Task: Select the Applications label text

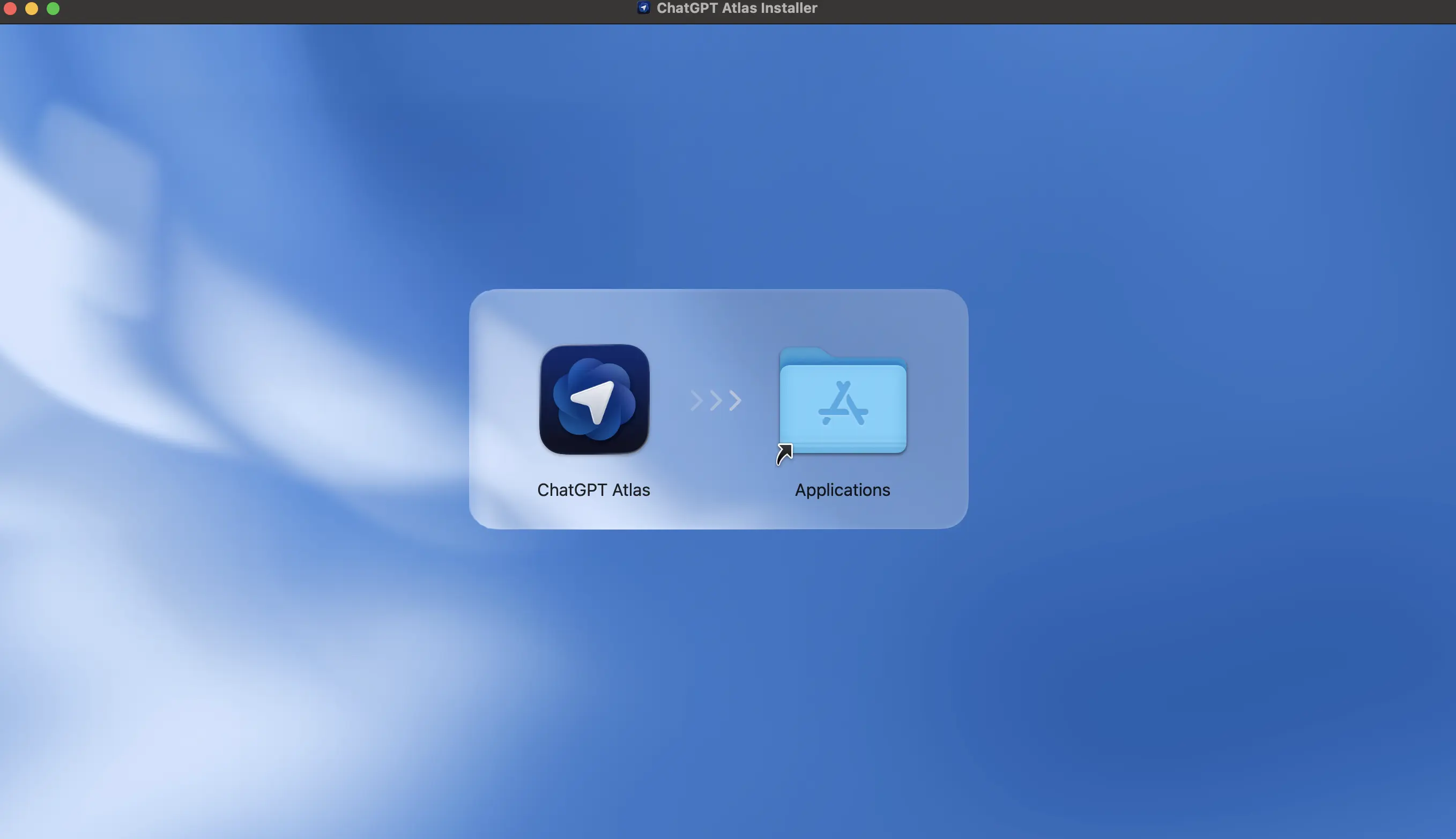Action: [x=842, y=489]
